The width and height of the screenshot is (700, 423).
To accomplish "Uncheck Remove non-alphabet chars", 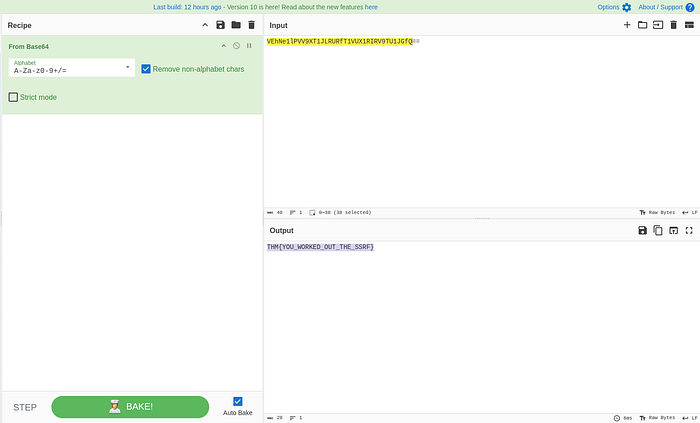I will (x=146, y=69).
